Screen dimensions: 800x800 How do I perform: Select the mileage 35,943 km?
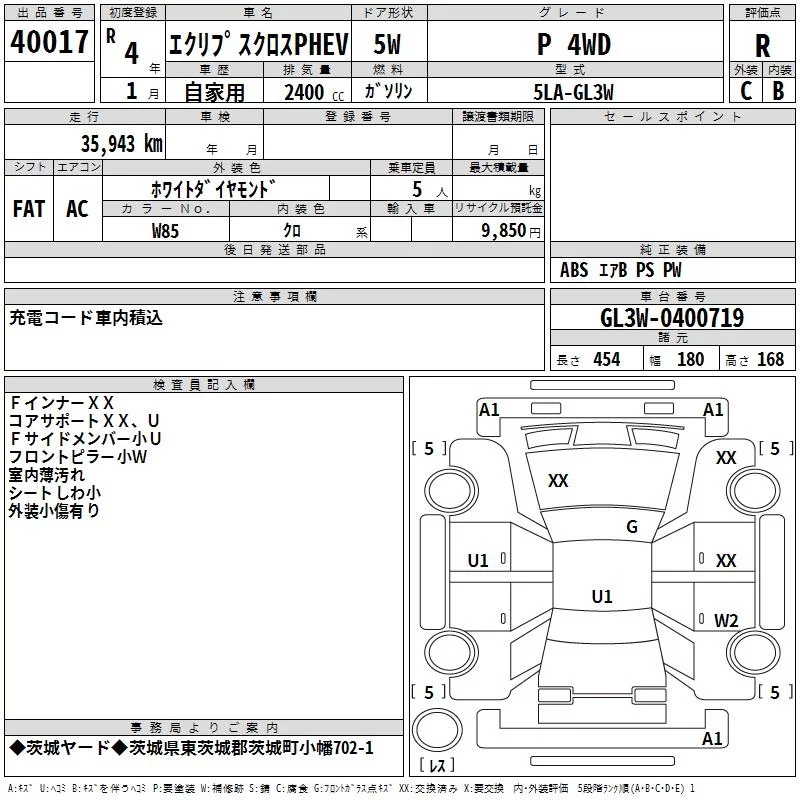tap(121, 144)
